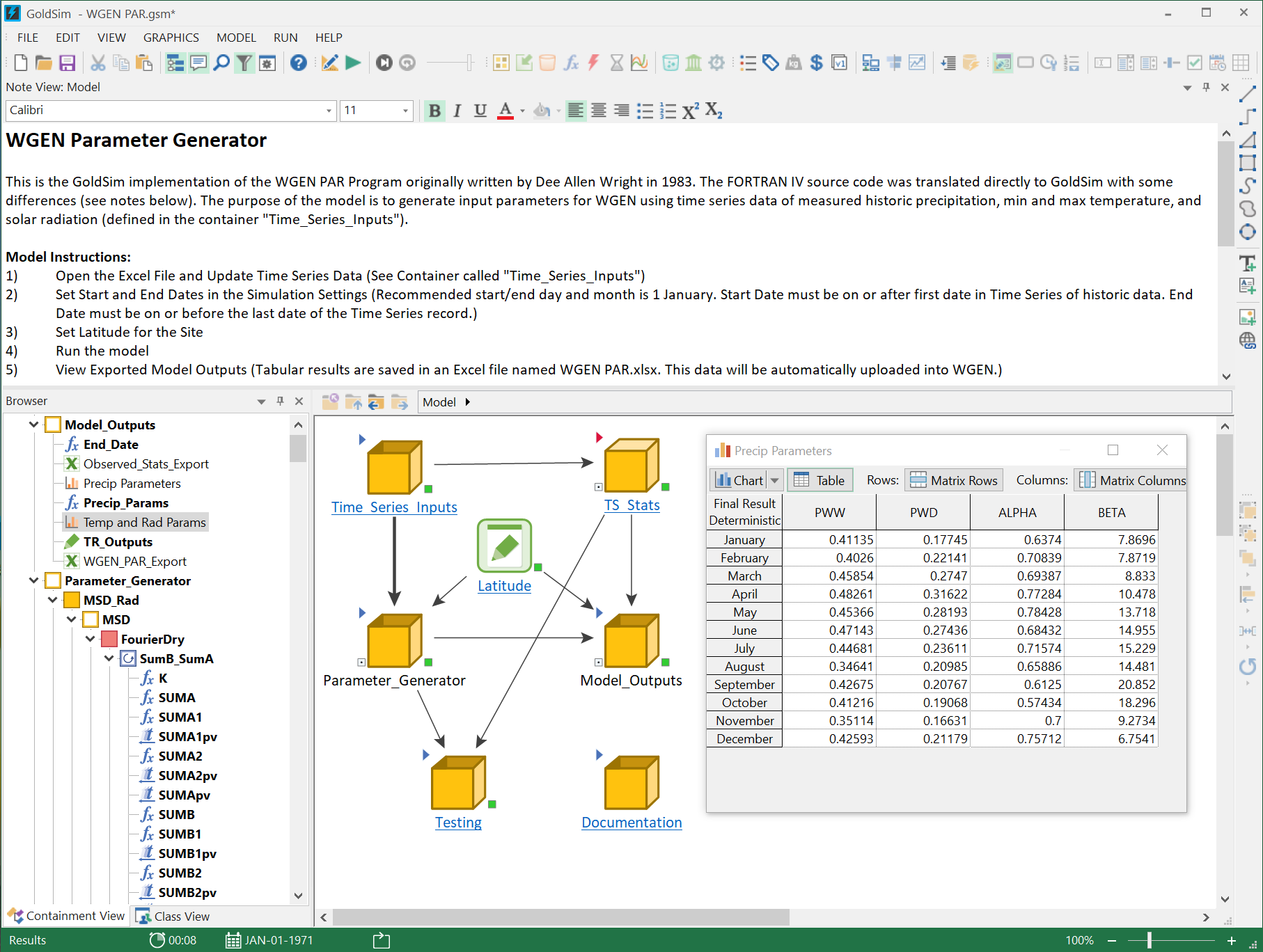Click the Matrix Rows button

[954, 480]
